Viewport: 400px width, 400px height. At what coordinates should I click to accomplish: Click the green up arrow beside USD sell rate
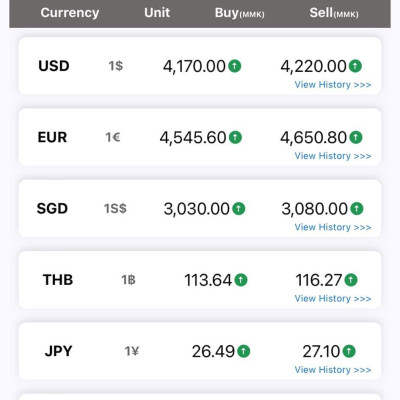[355, 66]
